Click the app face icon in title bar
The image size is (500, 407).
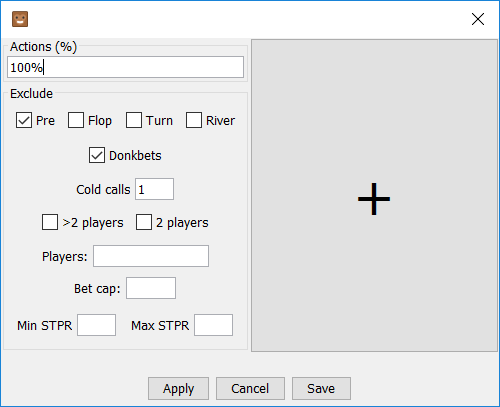pos(20,19)
